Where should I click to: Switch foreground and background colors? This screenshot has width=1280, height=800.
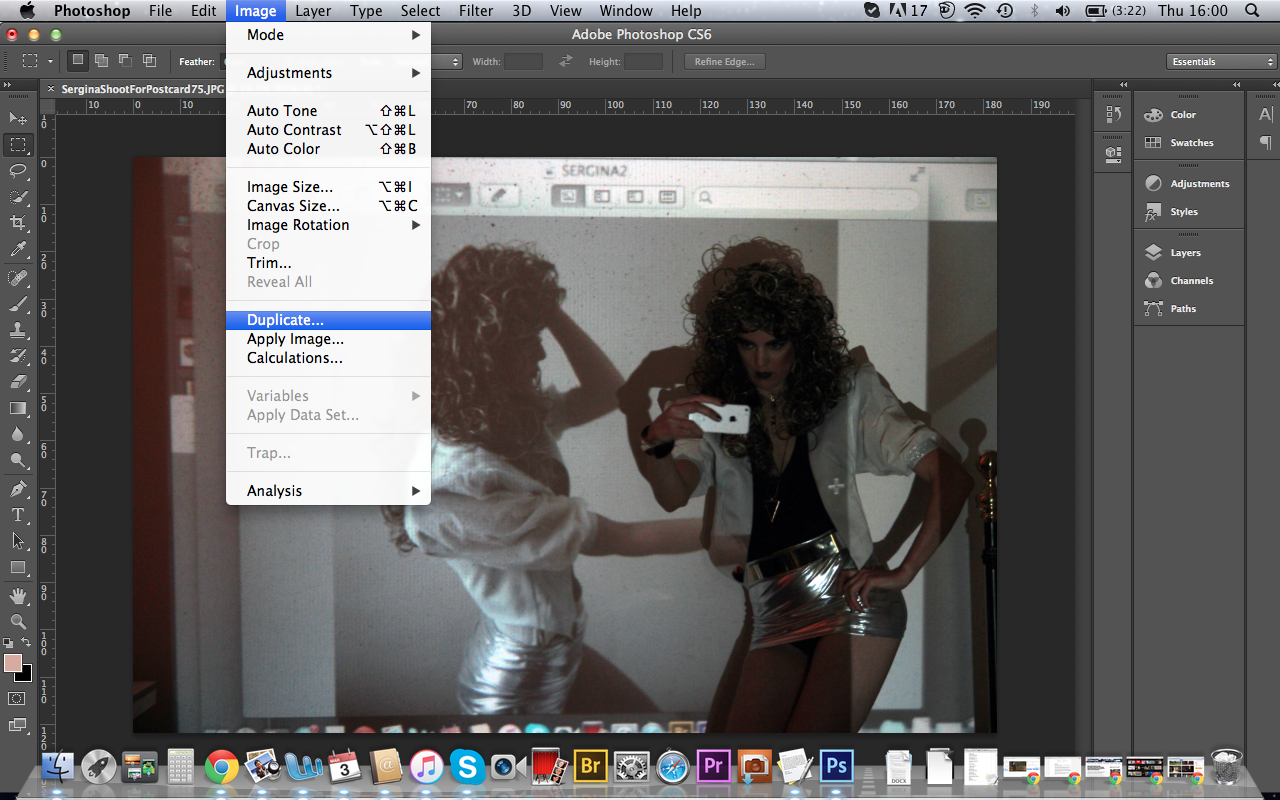26,643
